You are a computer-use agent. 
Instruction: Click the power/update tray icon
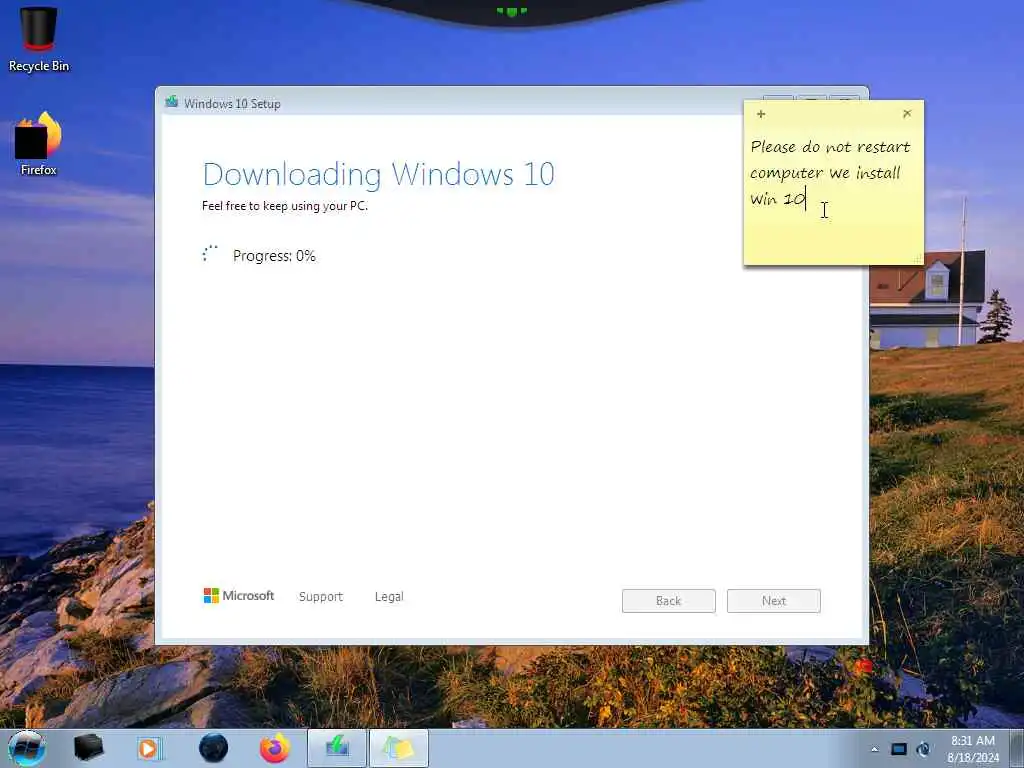tap(923, 749)
